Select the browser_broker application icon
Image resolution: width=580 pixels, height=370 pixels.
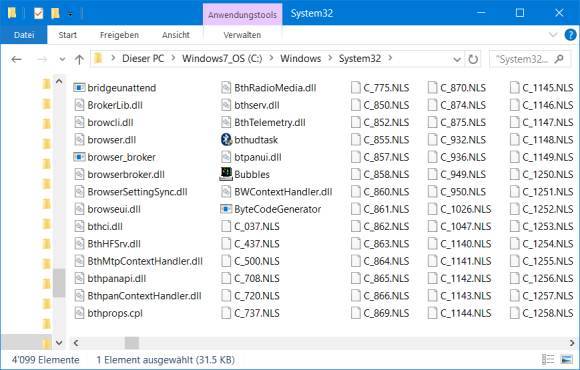point(79,157)
